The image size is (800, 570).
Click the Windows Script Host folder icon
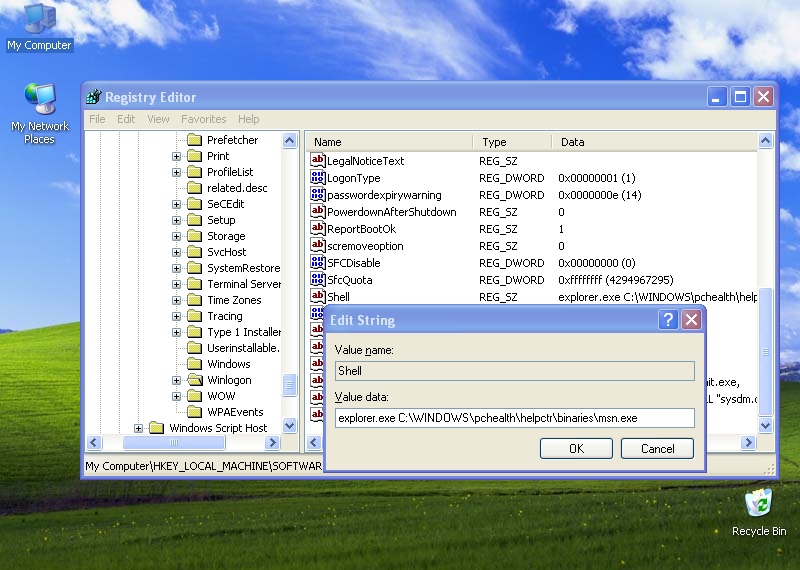coord(157,428)
